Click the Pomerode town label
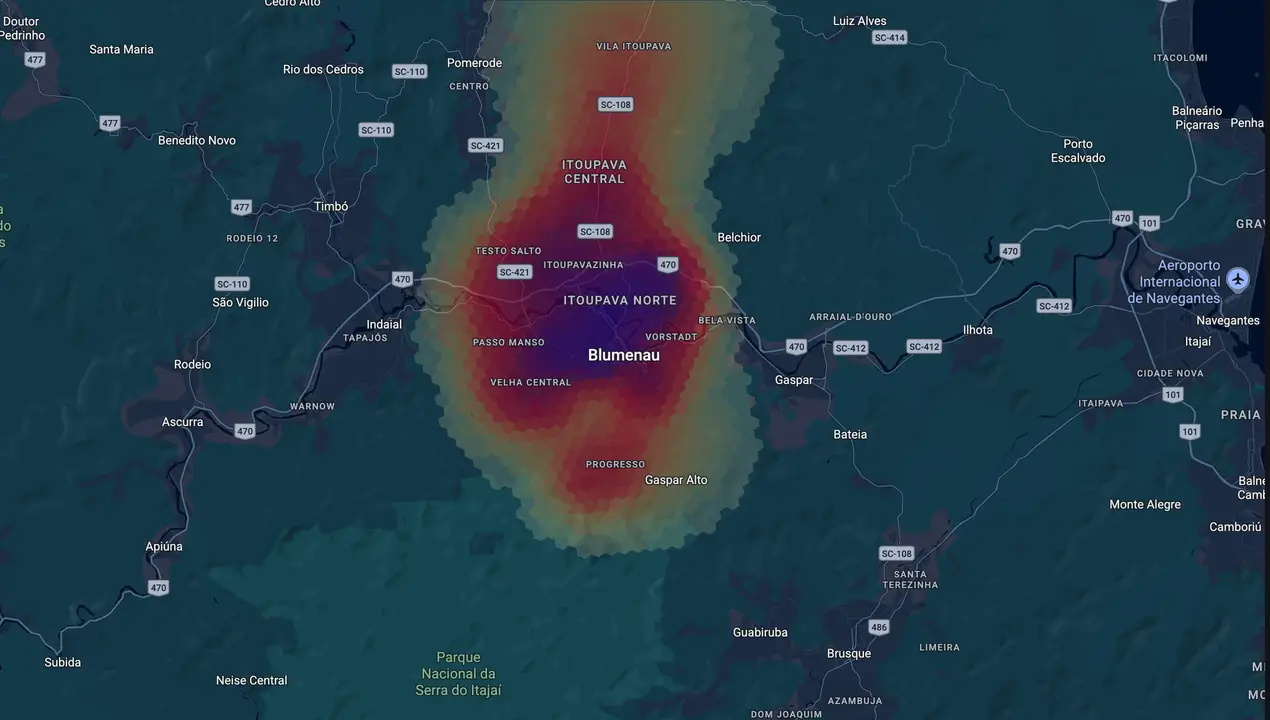 pos(474,63)
